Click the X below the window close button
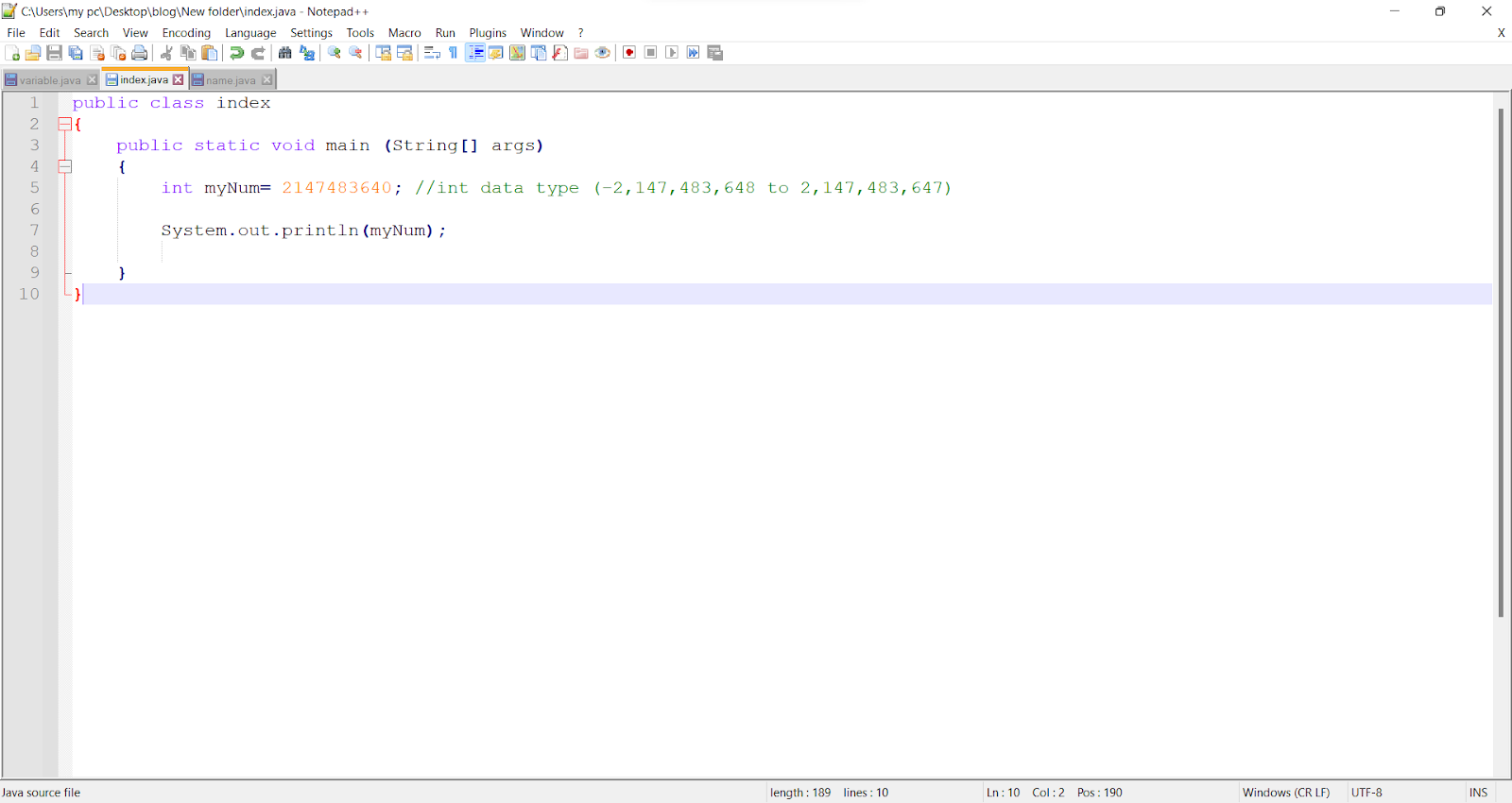 coord(1501,32)
